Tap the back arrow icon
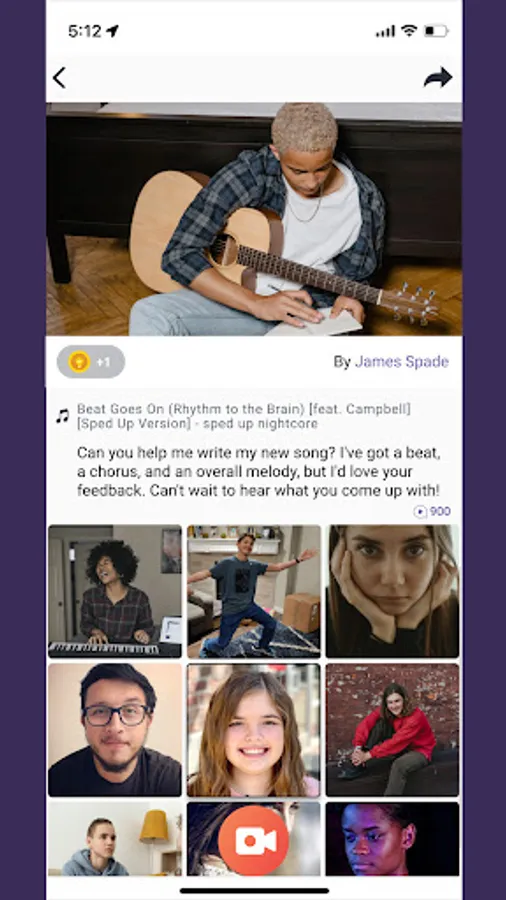The image size is (506, 900). tap(59, 77)
